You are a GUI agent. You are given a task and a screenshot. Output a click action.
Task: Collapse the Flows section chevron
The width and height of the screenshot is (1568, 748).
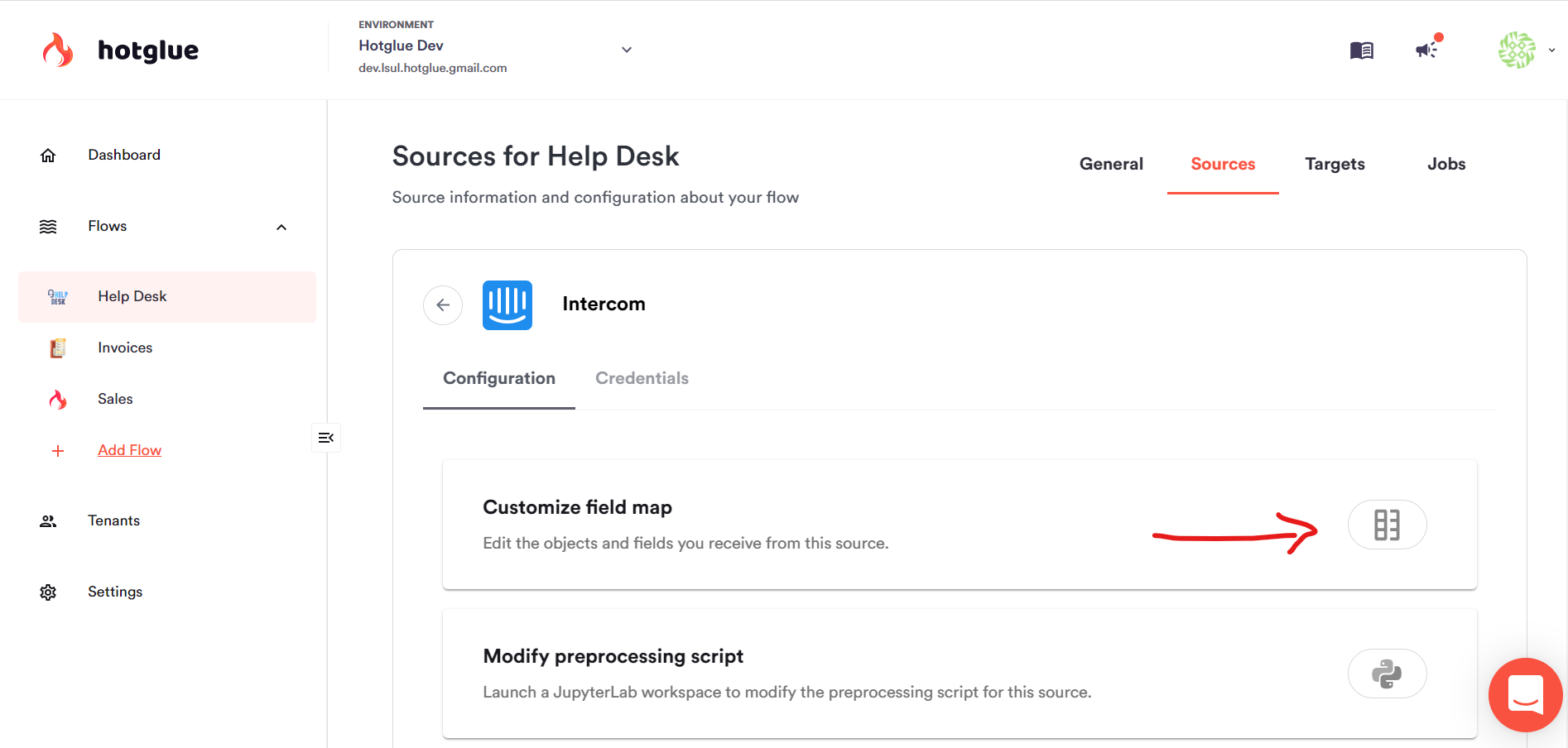pyautogui.click(x=281, y=227)
